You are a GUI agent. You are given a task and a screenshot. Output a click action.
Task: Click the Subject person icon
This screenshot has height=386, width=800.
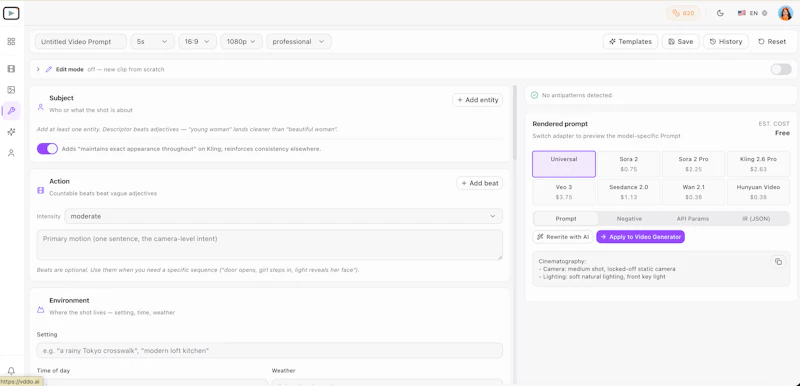pyautogui.click(x=41, y=107)
